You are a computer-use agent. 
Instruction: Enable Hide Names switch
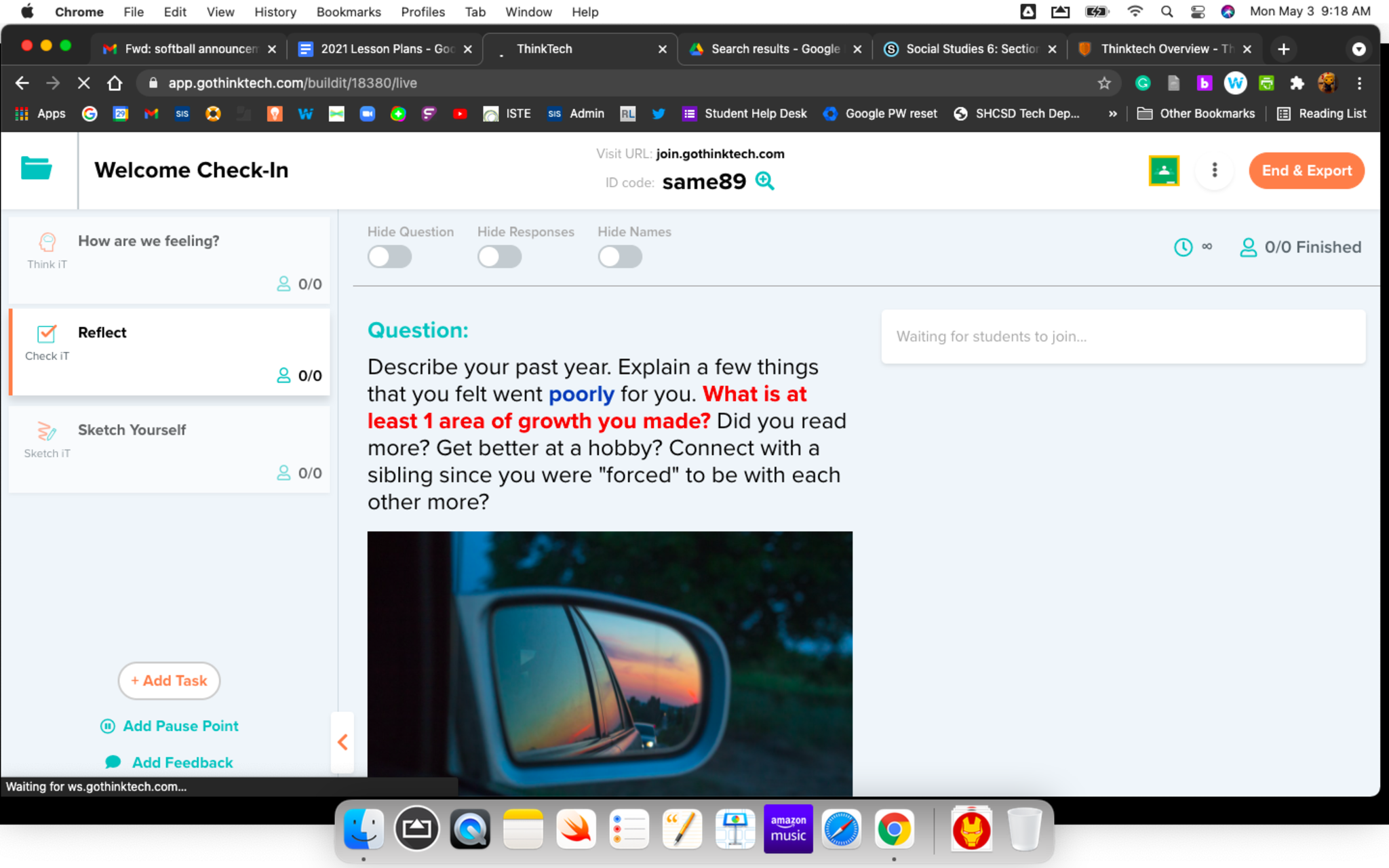(619, 257)
